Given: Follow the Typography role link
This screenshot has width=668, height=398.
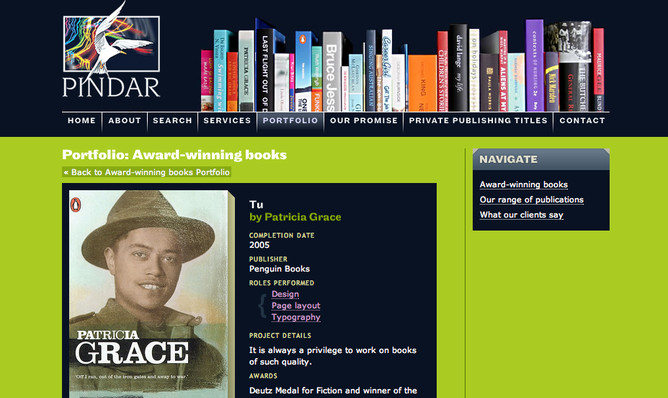Looking at the screenshot, I should click(x=296, y=317).
